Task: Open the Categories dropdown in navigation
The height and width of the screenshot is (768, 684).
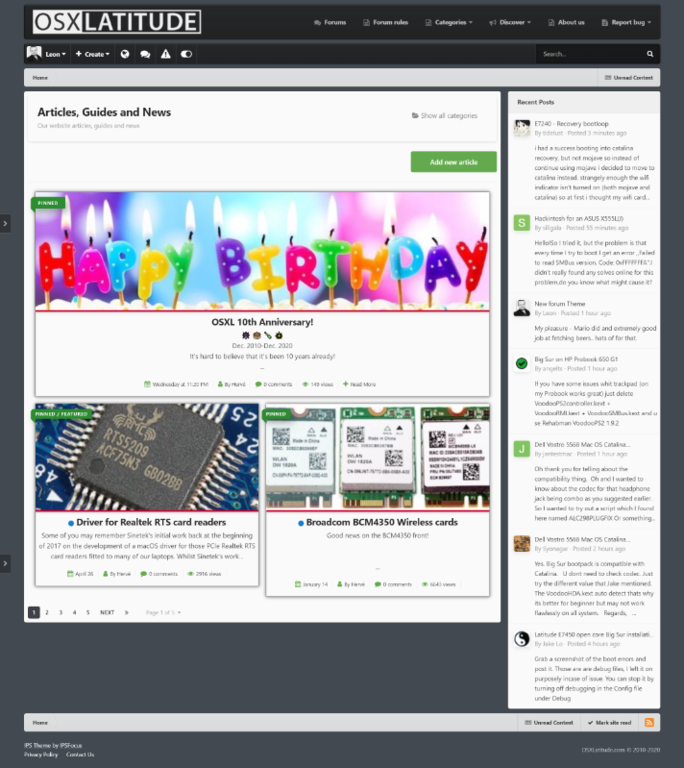Action: pos(449,22)
